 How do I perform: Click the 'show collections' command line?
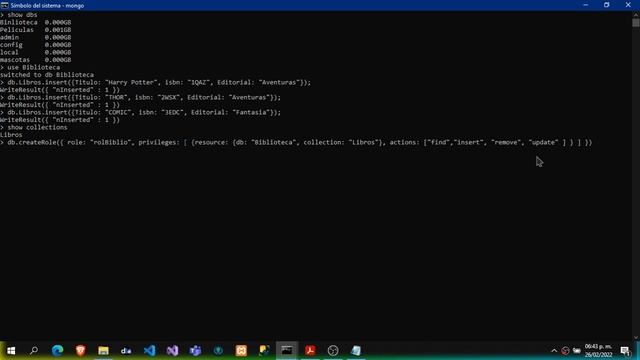34,127
